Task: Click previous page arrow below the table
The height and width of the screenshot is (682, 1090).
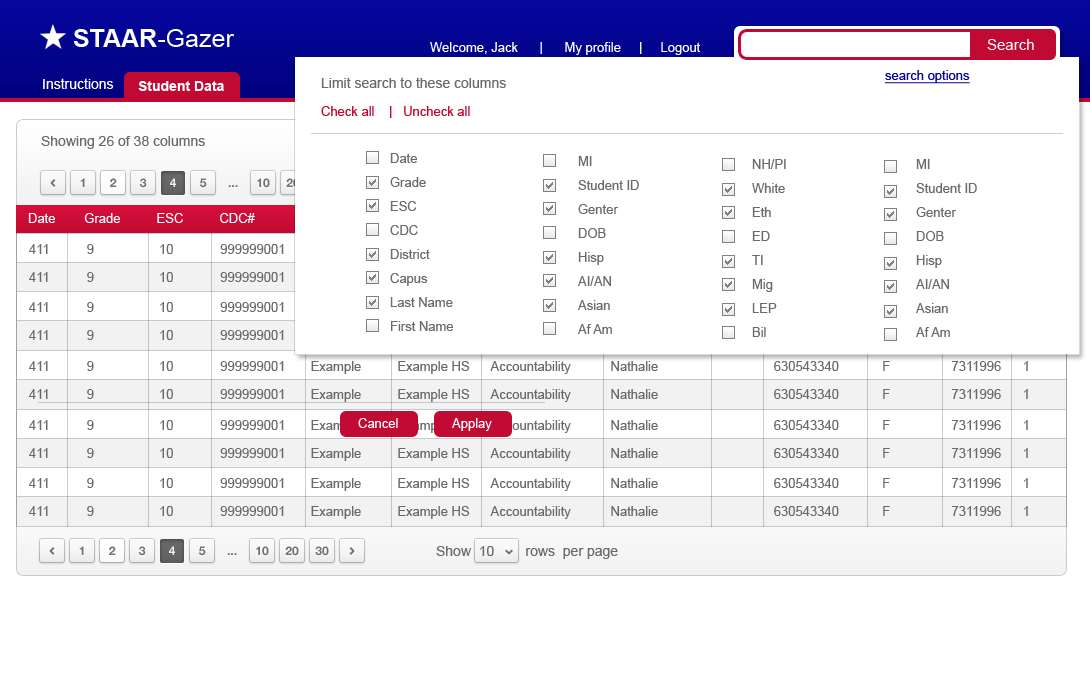Action: [52, 551]
